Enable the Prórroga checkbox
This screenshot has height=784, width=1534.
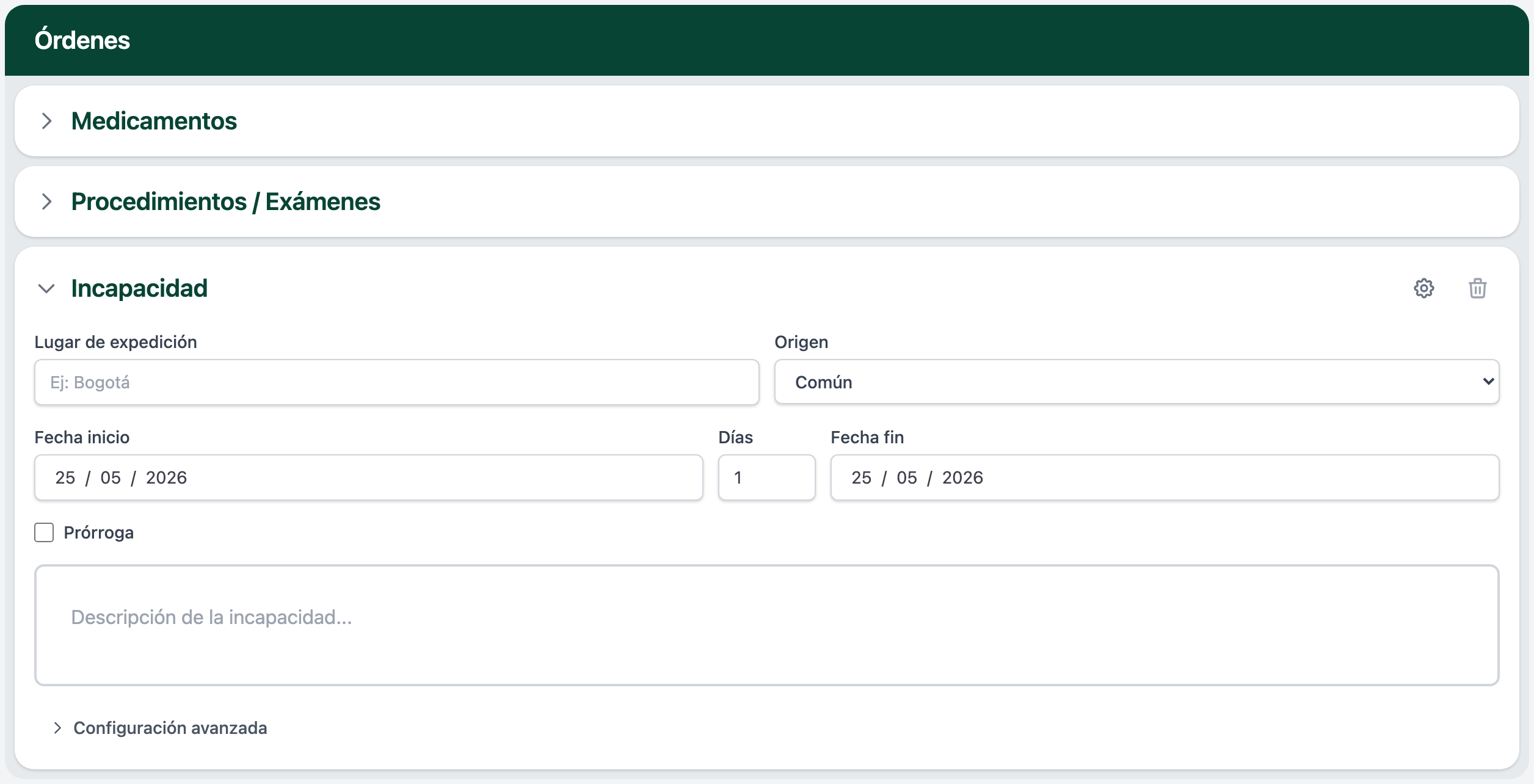click(44, 532)
